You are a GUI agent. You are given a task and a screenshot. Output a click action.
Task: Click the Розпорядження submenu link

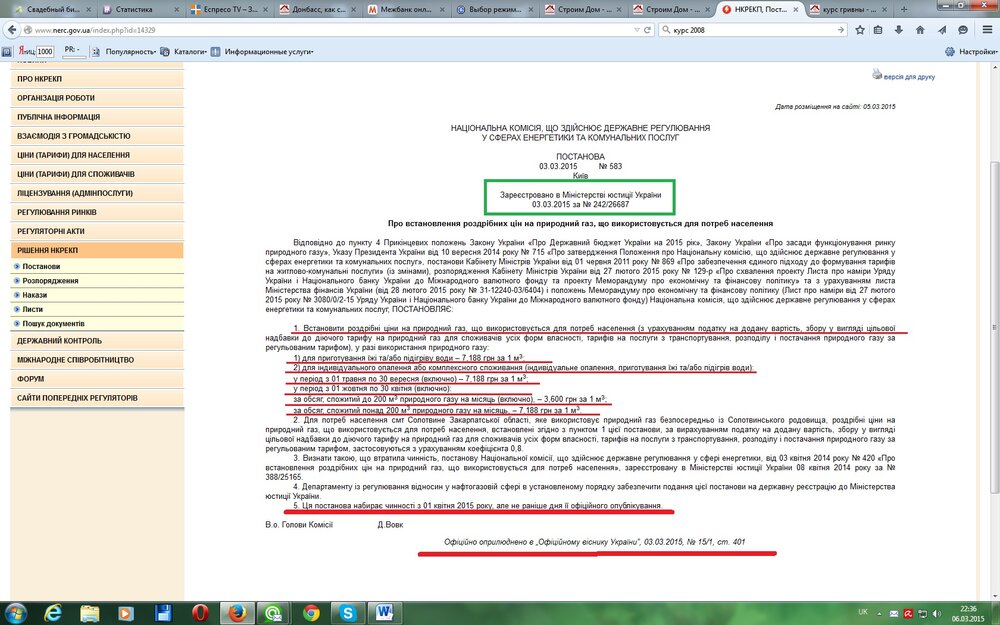[x=50, y=281]
